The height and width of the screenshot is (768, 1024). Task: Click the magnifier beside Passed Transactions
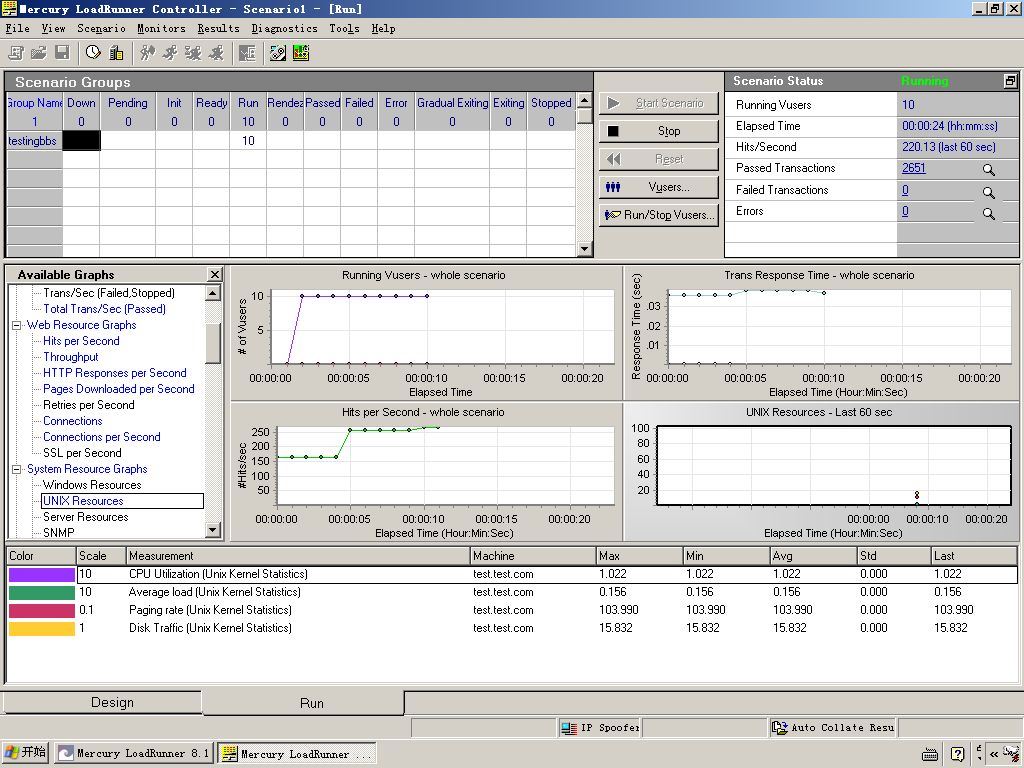tap(988, 170)
